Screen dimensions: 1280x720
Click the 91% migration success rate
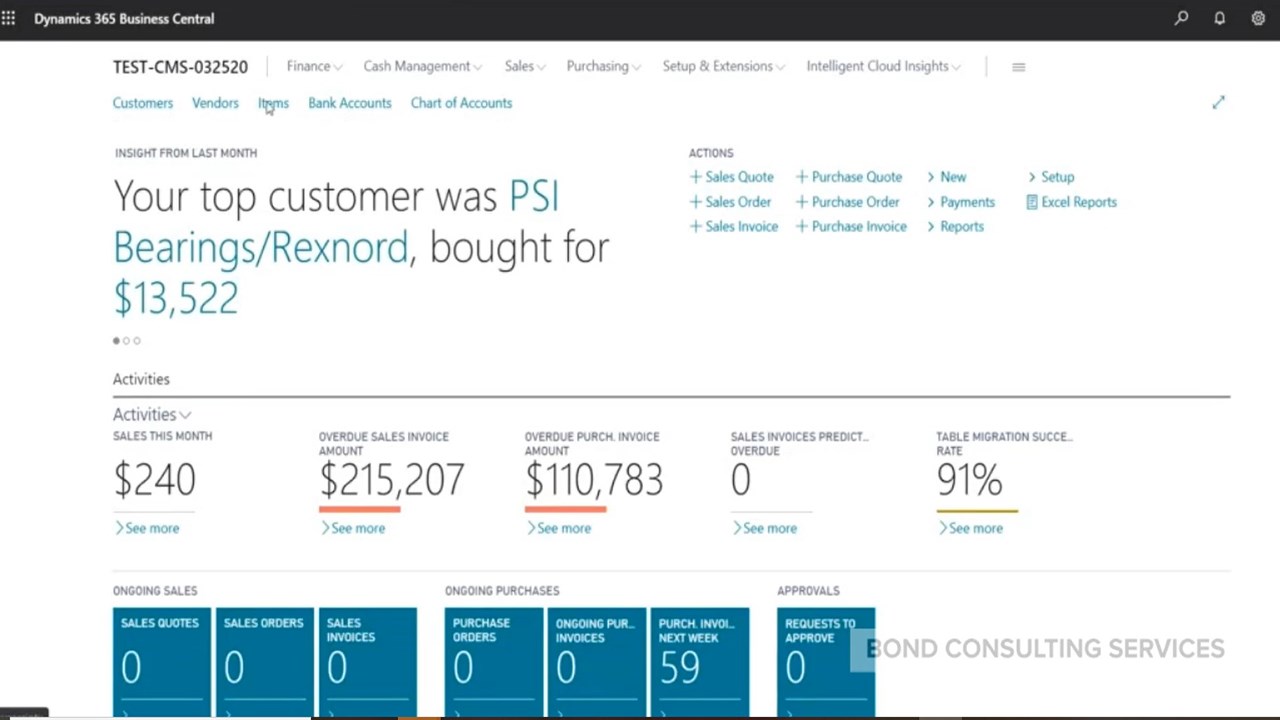click(x=969, y=480)
